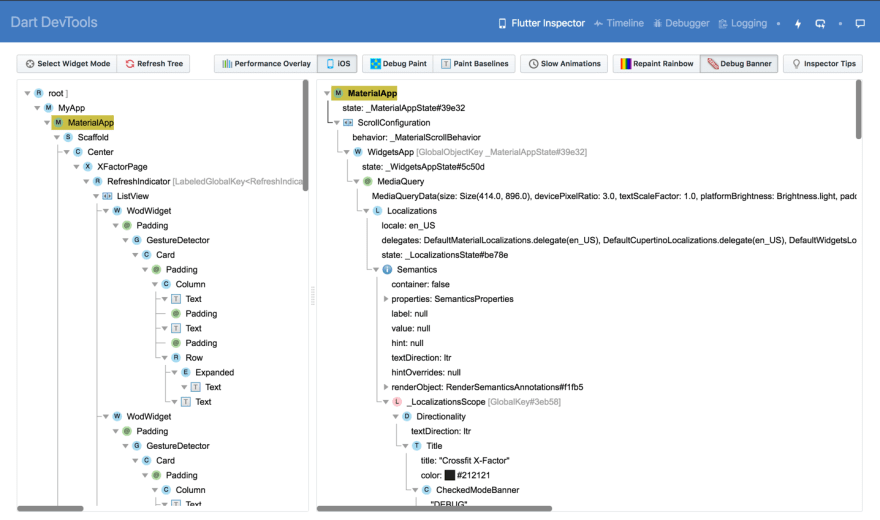
Task: Click the details panel vertical scrollbar
Action: point(858,109)
